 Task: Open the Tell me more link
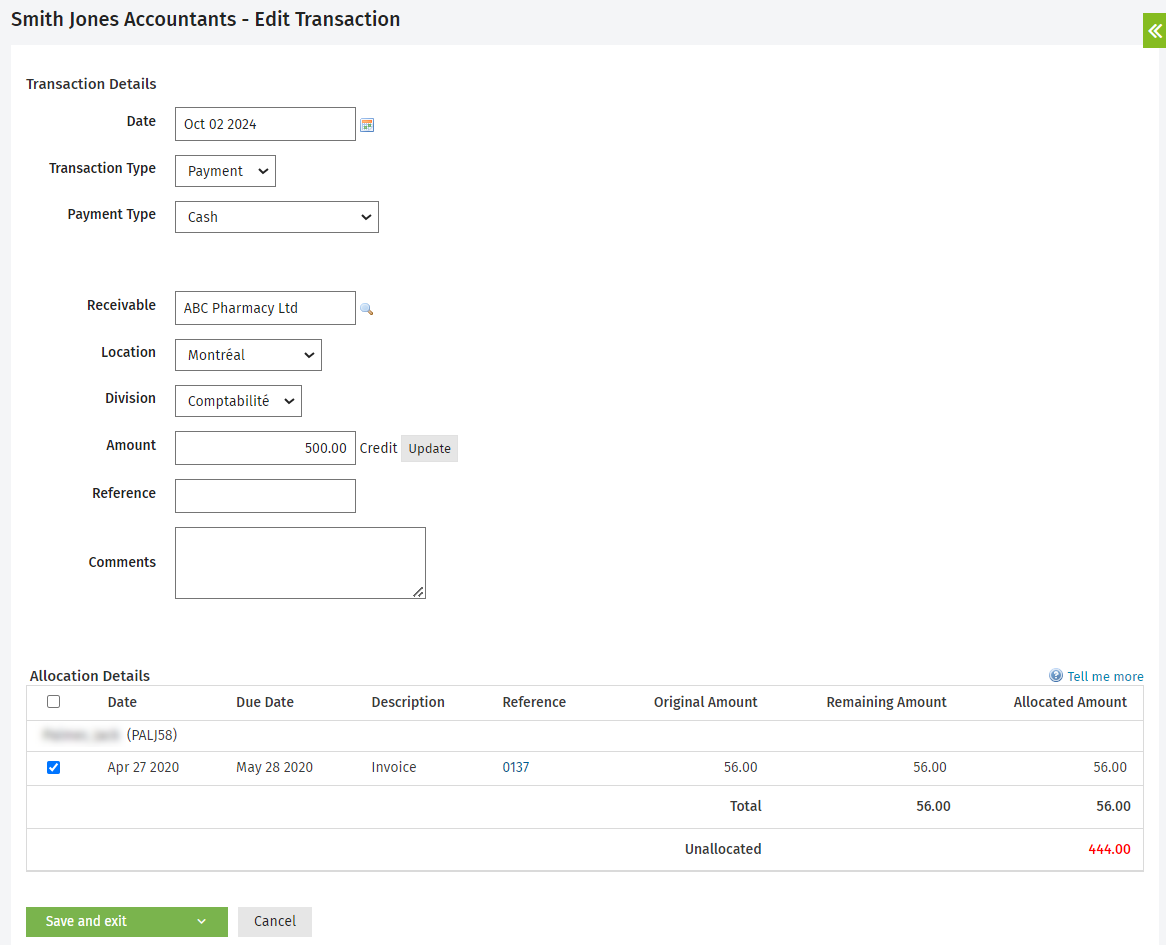click(x=1105, y=677)
